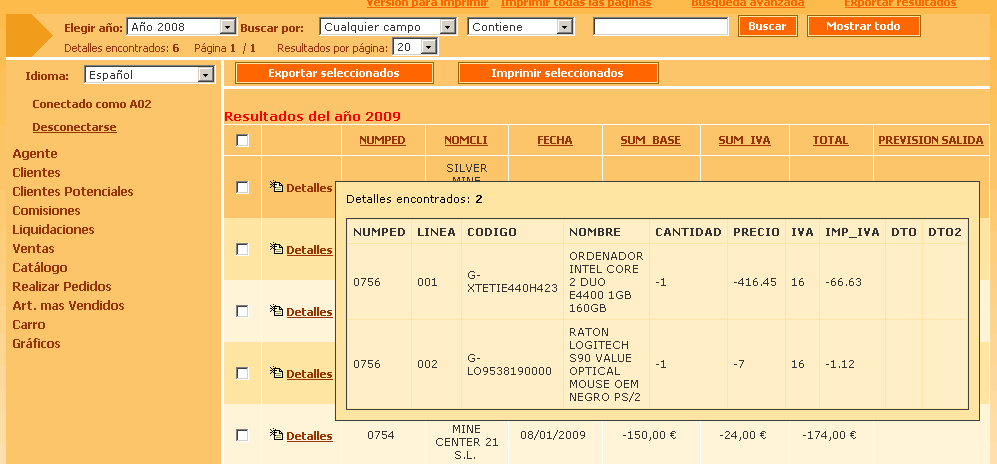Click the details icon for order 0754
997x464 pixels.
[277, 436]
